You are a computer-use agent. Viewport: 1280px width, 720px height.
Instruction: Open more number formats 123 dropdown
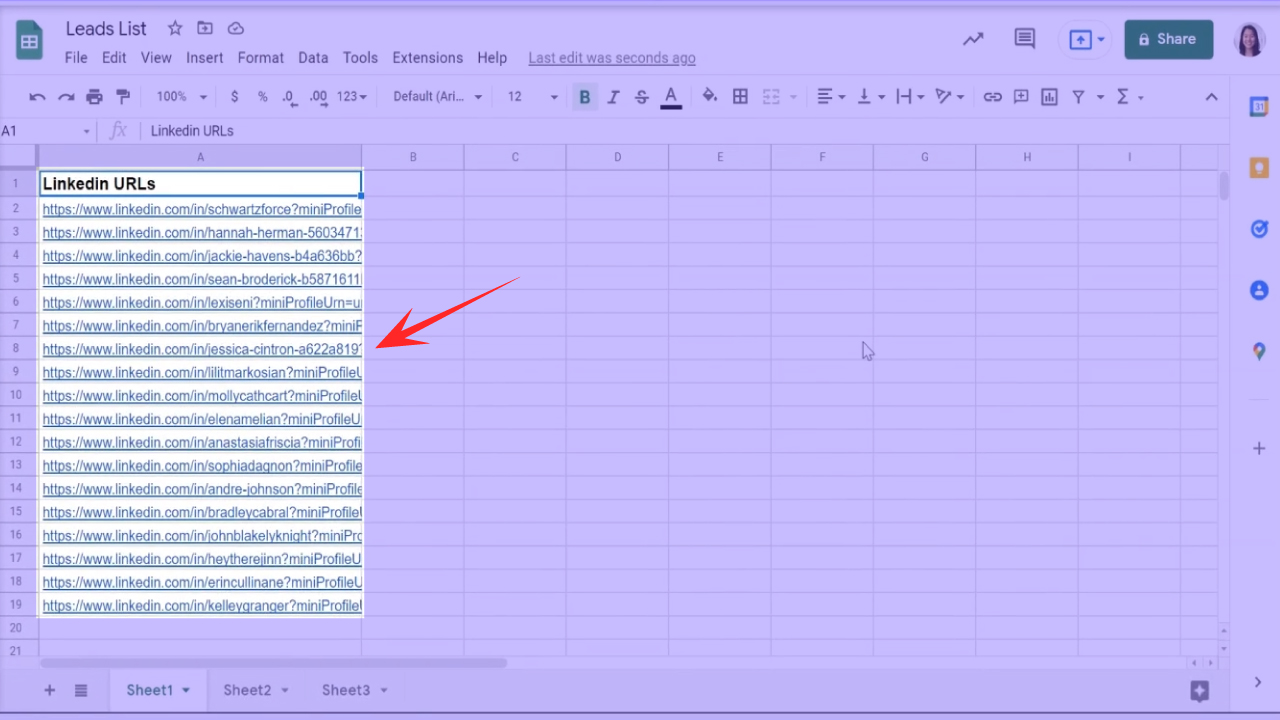click(351, 97)
